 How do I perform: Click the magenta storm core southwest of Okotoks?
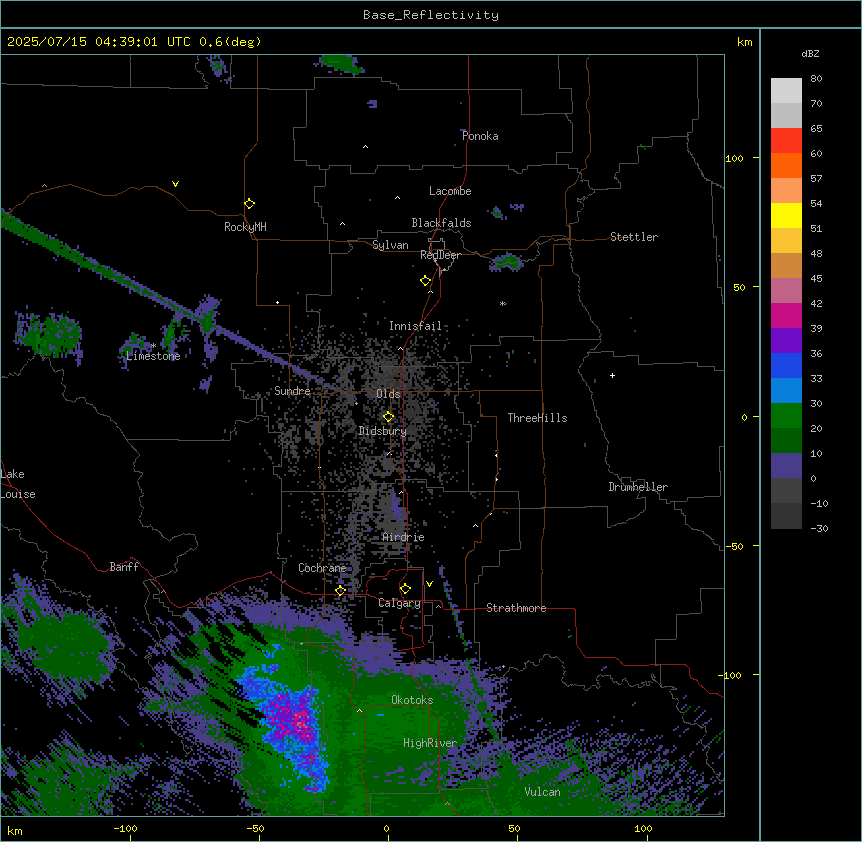(x=300, y=717)
